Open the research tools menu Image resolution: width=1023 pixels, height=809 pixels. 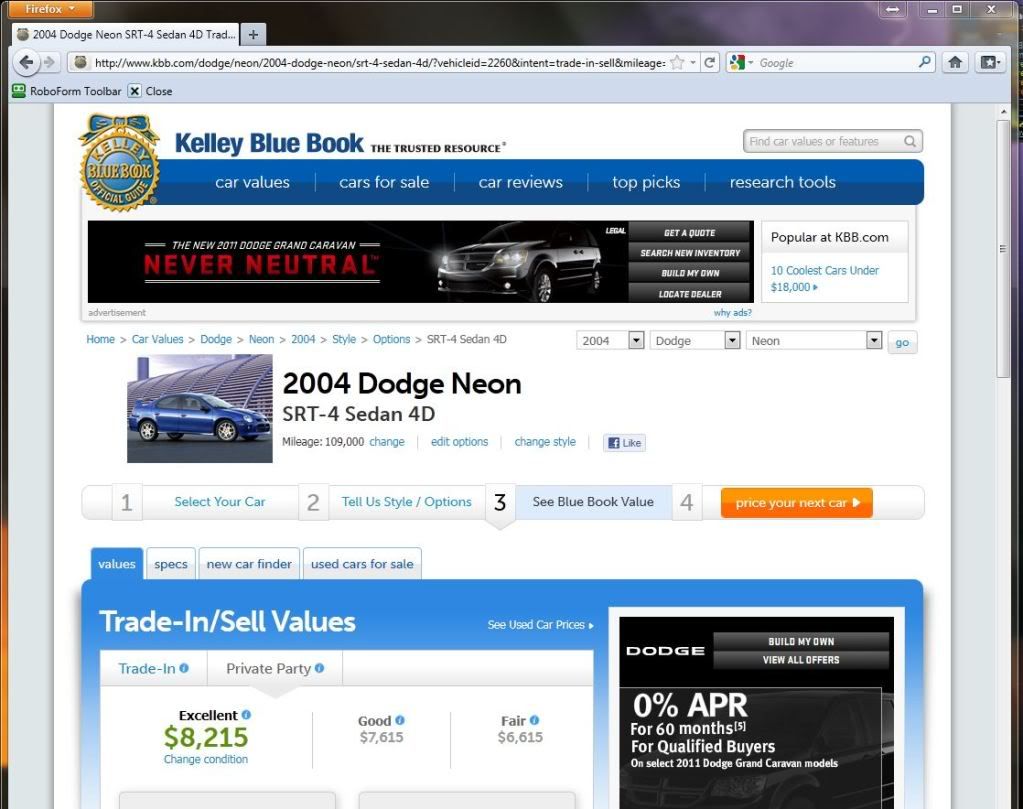[x=783, y=182]
